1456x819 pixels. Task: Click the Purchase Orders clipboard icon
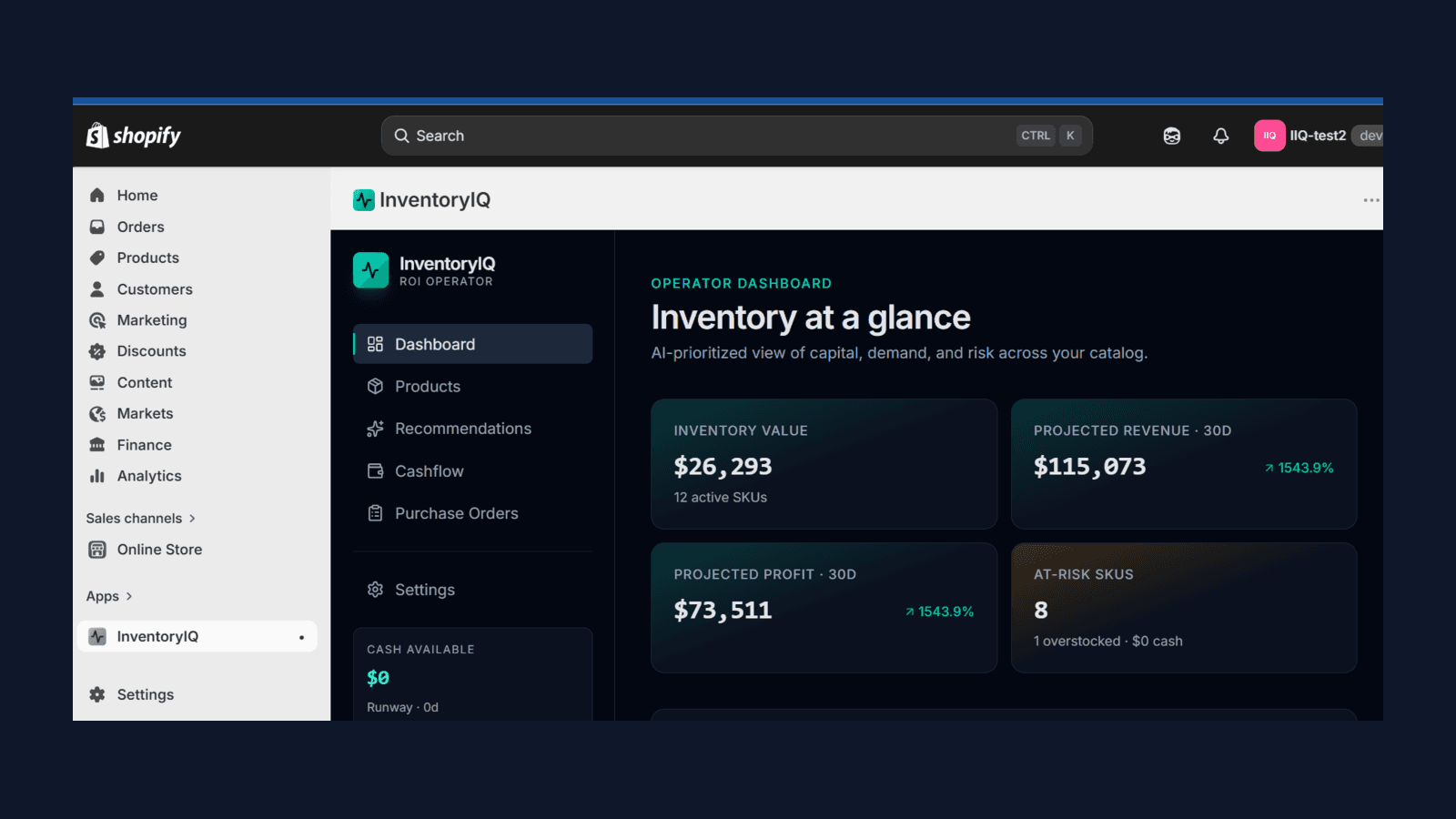[x=375, y=513]
